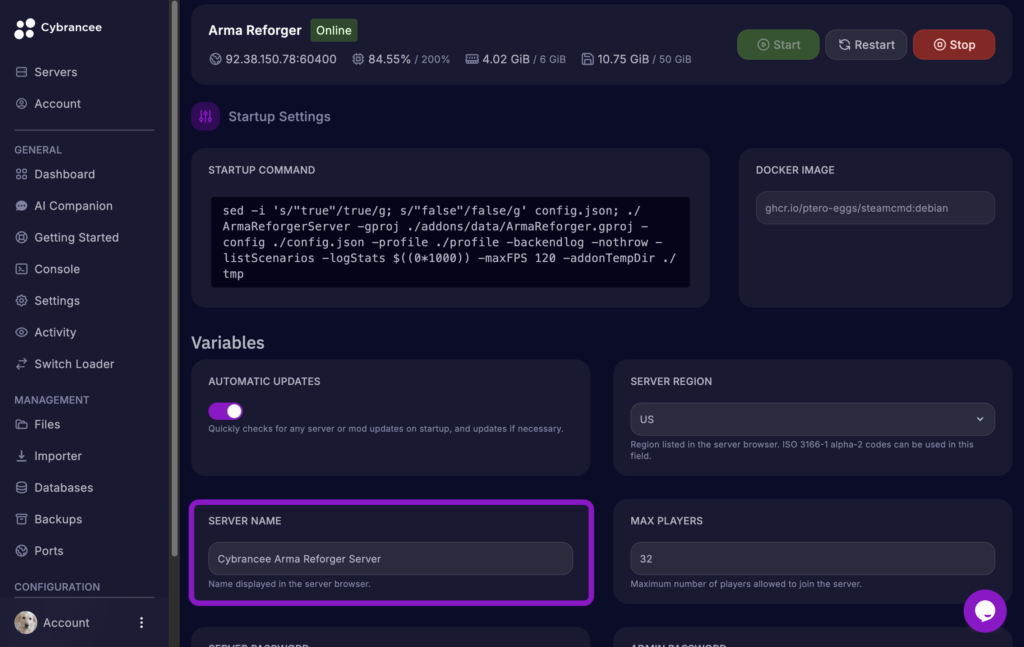
Task: Click the server address 92.38.150.78:60400
Action: click(x=281, y=59)
